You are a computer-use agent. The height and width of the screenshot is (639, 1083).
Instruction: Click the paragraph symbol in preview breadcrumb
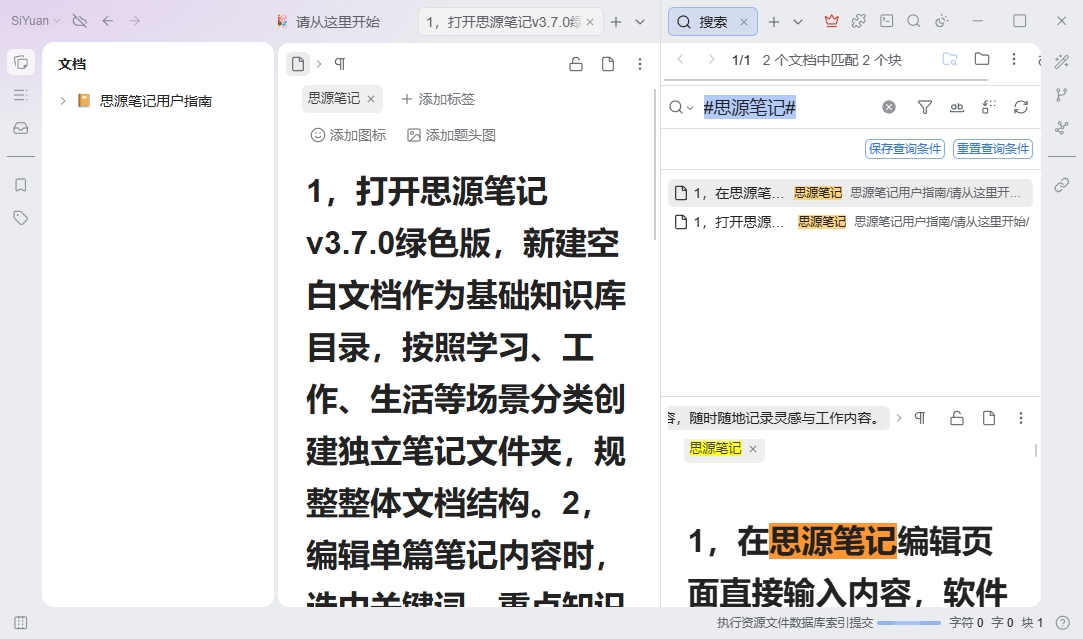click(x=920, y=418)
